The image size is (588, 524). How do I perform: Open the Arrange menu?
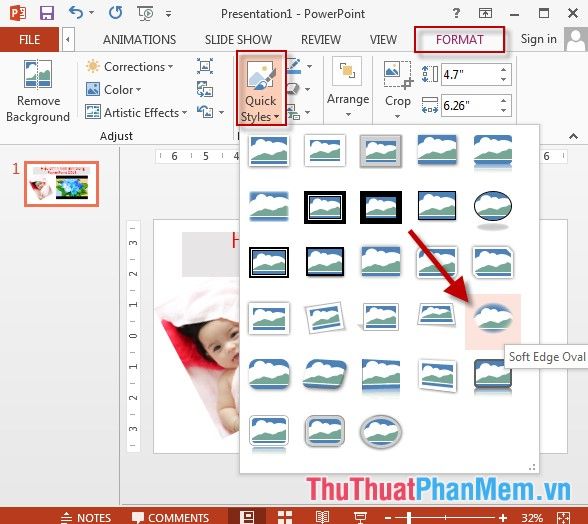[348, 88]
